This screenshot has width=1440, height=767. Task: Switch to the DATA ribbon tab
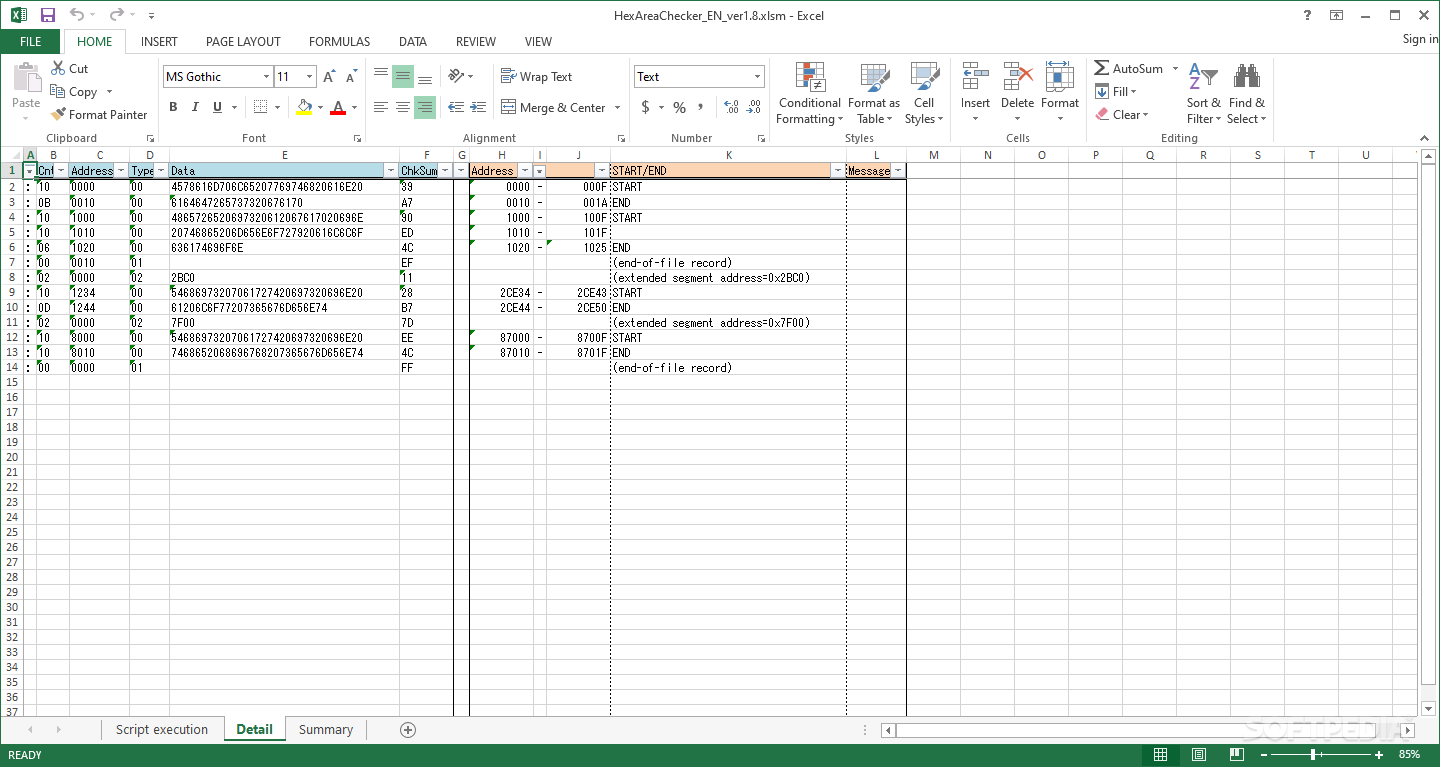(x=413, y=42)
